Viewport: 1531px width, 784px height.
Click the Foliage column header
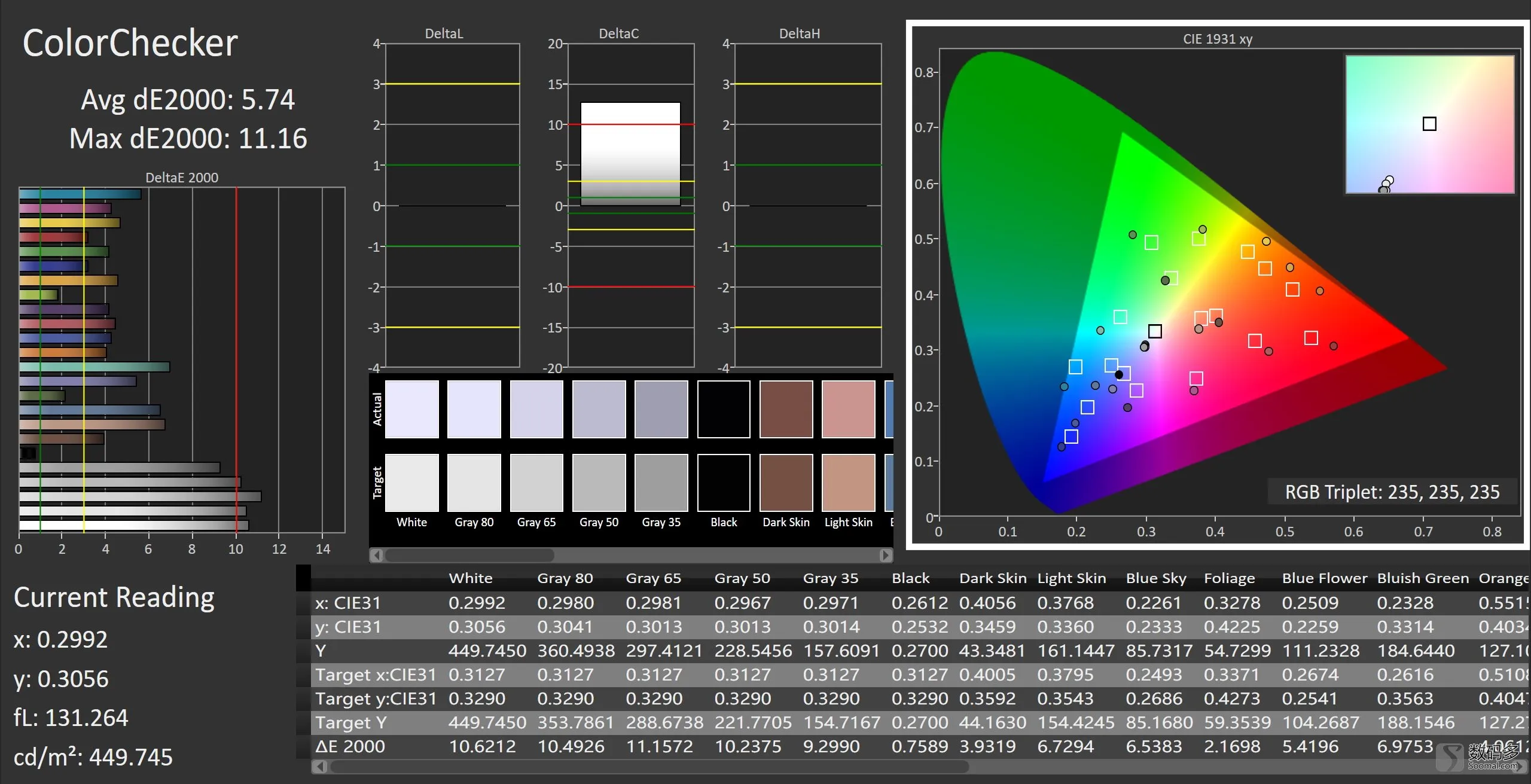tap(1230, 578)
